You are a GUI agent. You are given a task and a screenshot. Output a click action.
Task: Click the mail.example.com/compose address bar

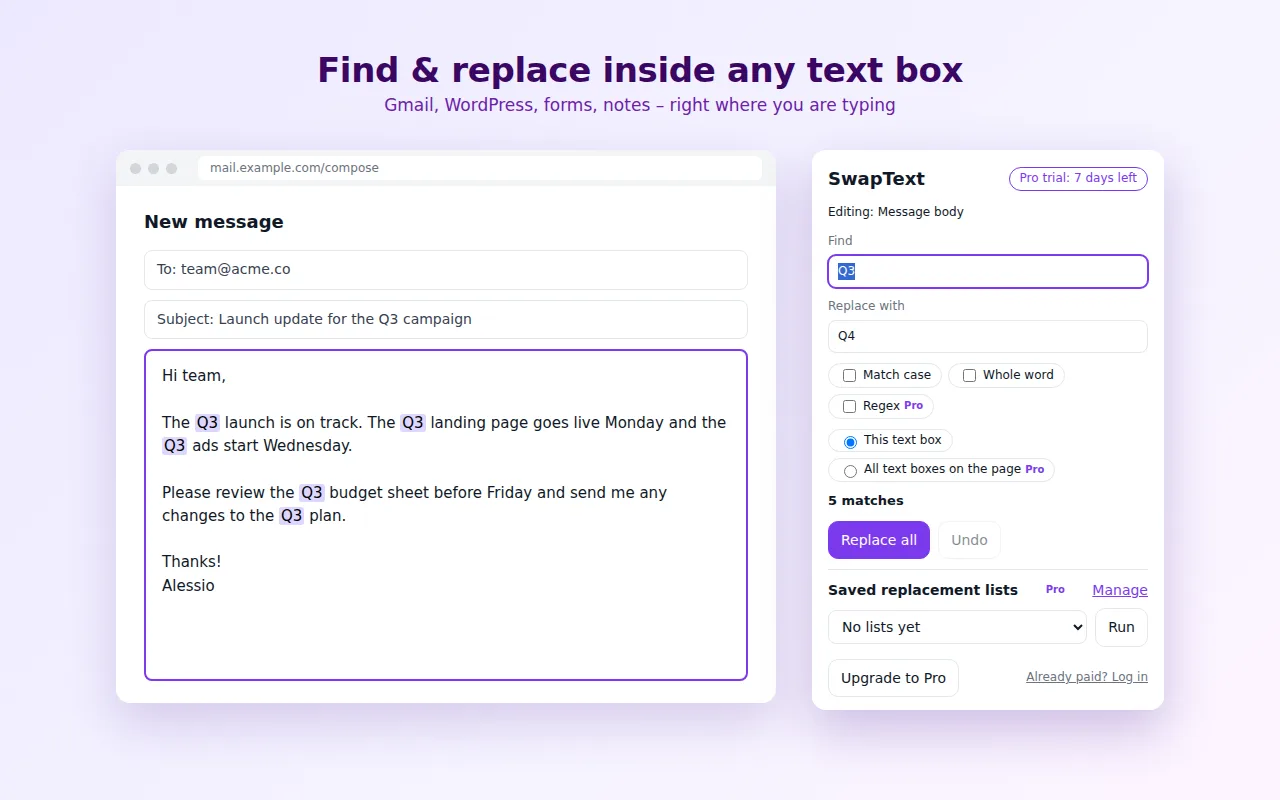(x=480, y=168)
